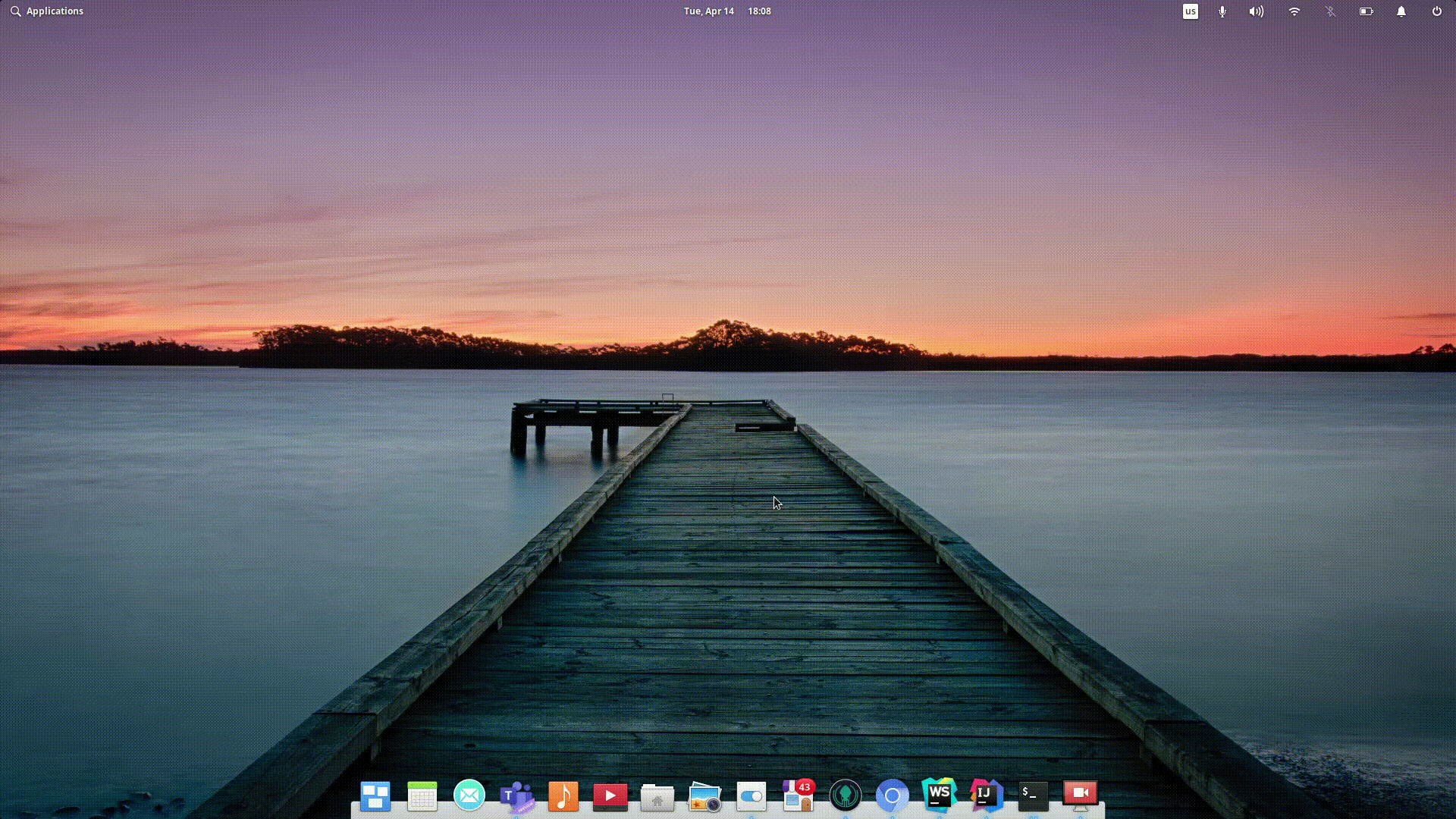Image resolution: width=1456 pixels, height=819 pixels.
Task: Open the orange Music app icon
Action: point(563,795)
